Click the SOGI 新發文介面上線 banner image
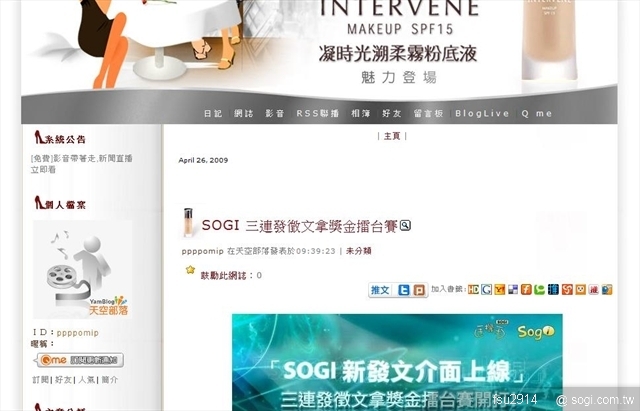Screen dimensions: 640x411 [397, 362]
